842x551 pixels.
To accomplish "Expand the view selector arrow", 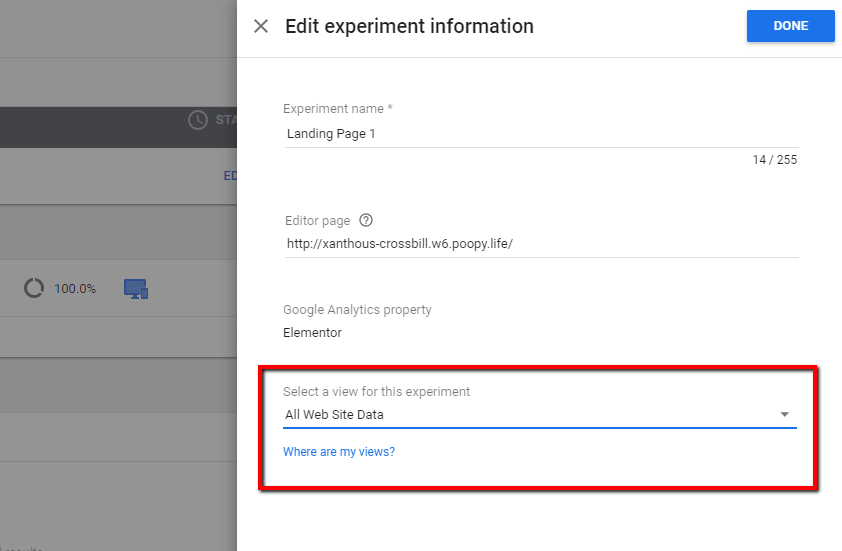I will (785, 414).
